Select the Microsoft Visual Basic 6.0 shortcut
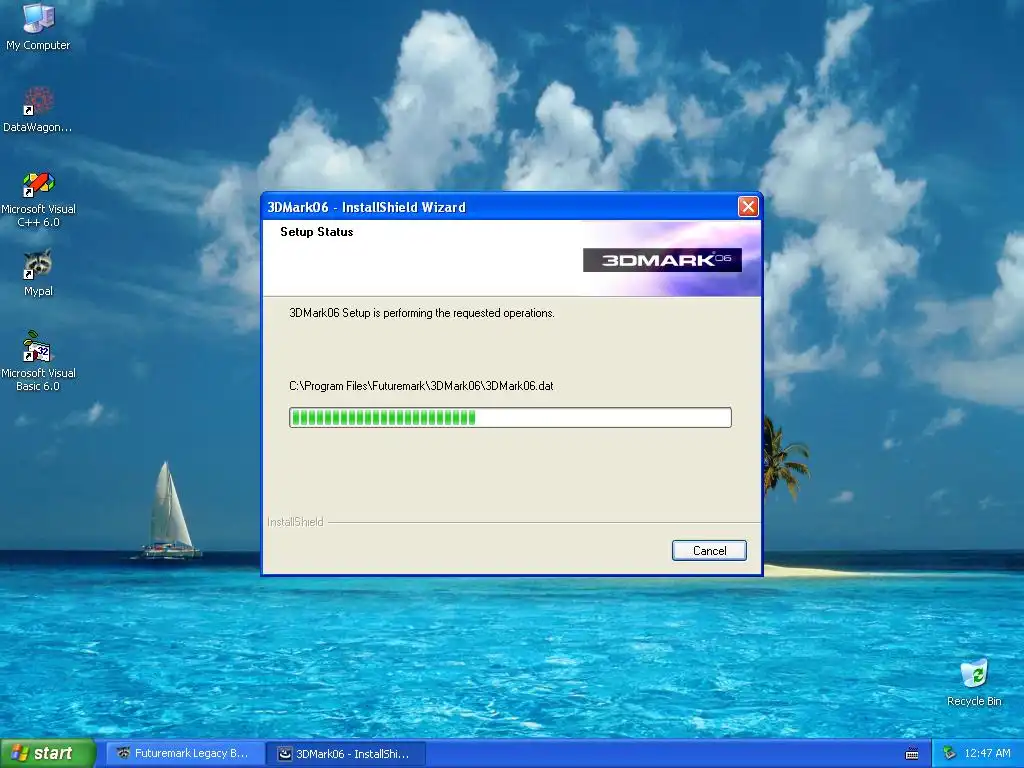The width and height of the screenshot is (1024, 768). (x=38, y=361)
